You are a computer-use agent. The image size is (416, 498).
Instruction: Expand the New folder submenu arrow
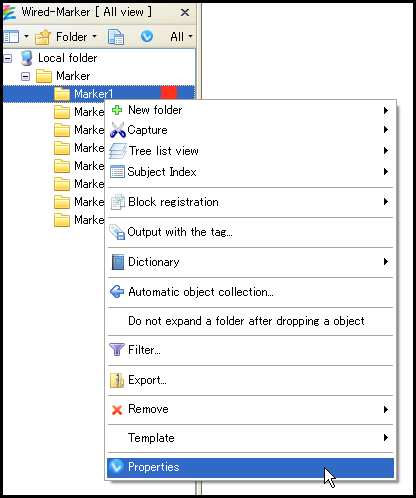point(386,110)
